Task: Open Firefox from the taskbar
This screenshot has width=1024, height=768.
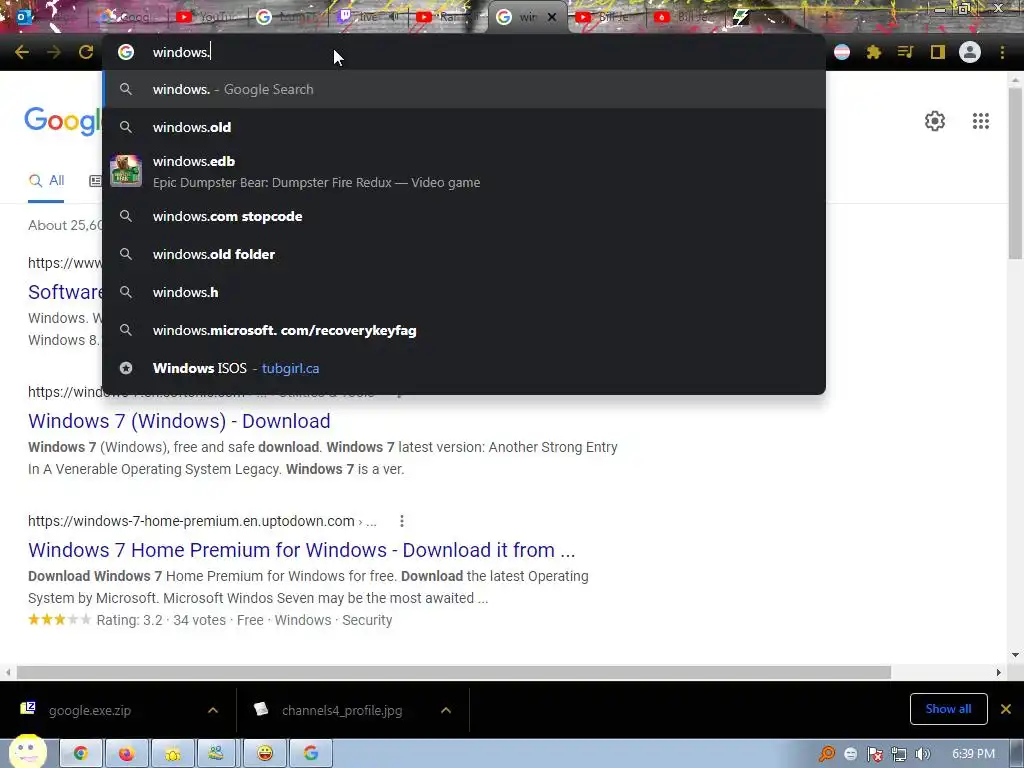Action: [127, 754]
